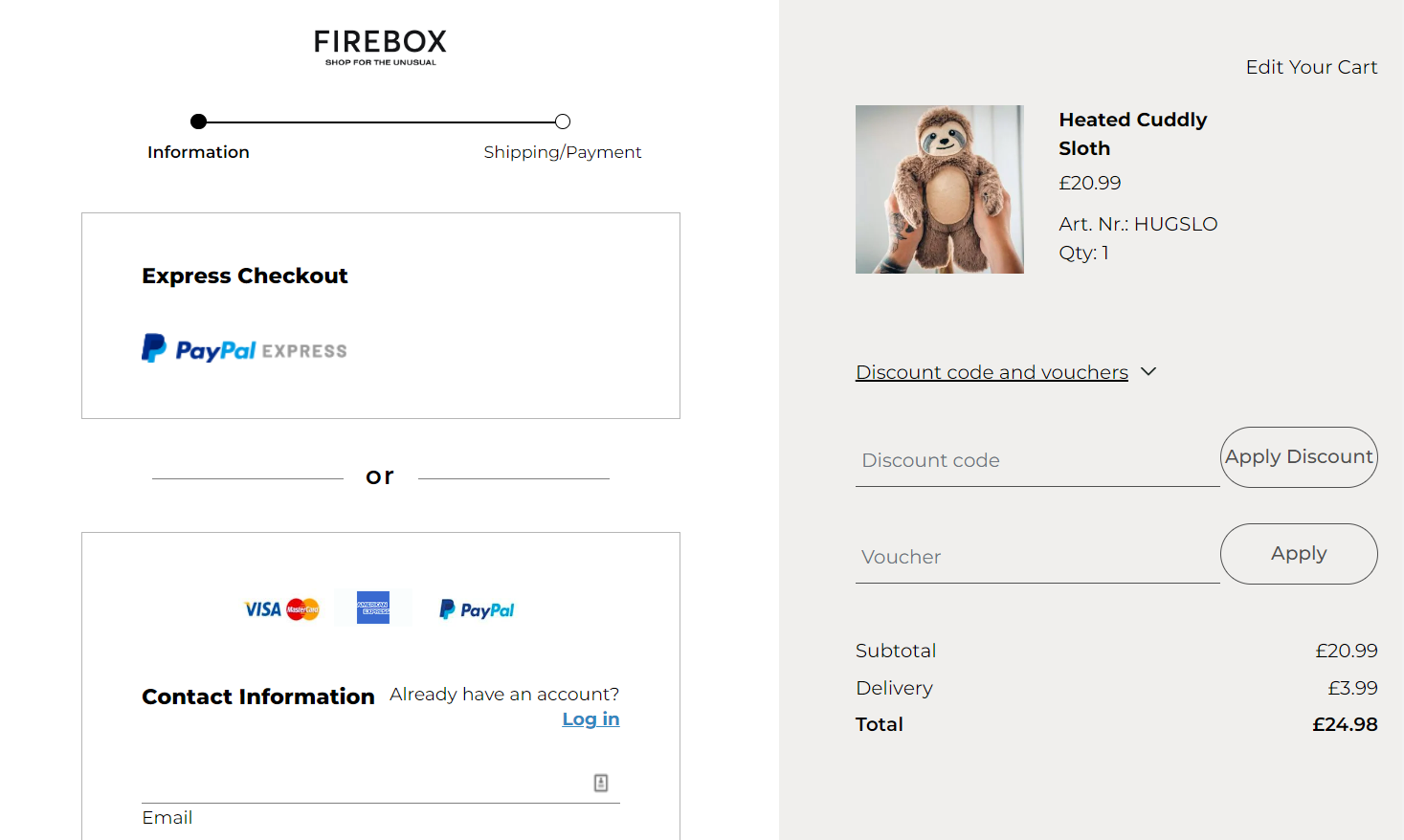Collapse vouchers using the chevron arrow
The height and width of the screenshot is (840, 1404).
click(x=1148, y=371)
